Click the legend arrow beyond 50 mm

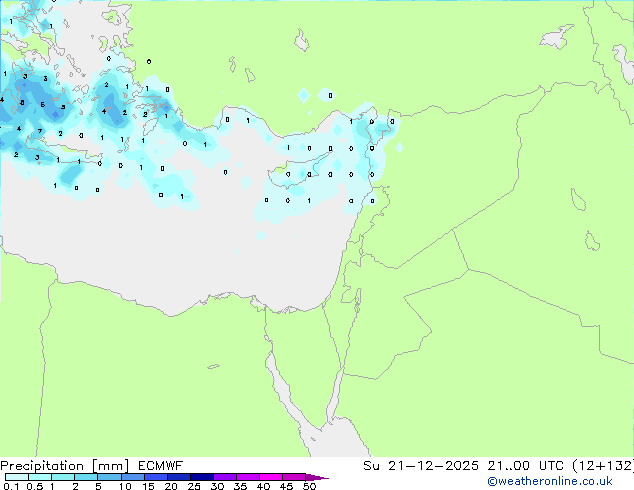click(317, 477)
